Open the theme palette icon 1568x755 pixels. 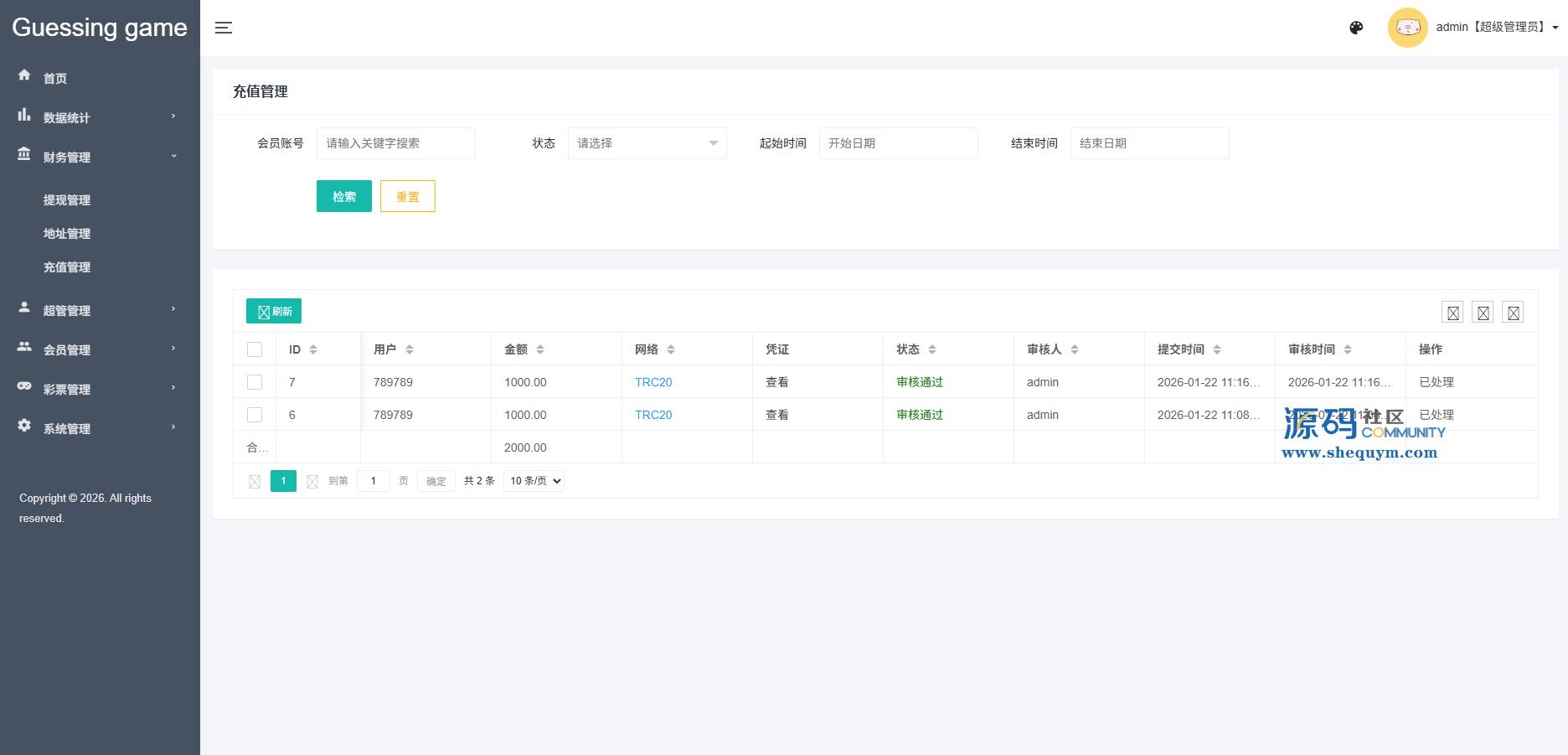pyautogui.click(x=1356, y=28)
